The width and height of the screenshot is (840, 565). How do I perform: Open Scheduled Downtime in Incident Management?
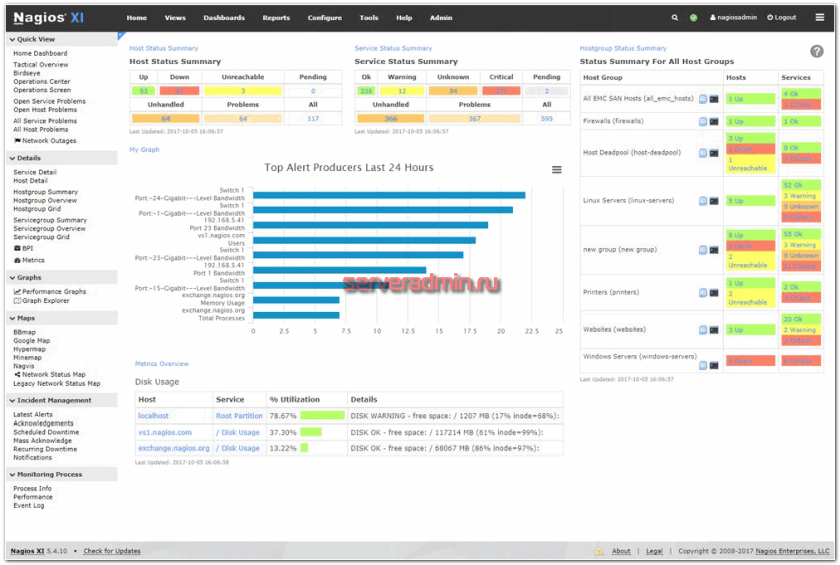coord(46,432)
